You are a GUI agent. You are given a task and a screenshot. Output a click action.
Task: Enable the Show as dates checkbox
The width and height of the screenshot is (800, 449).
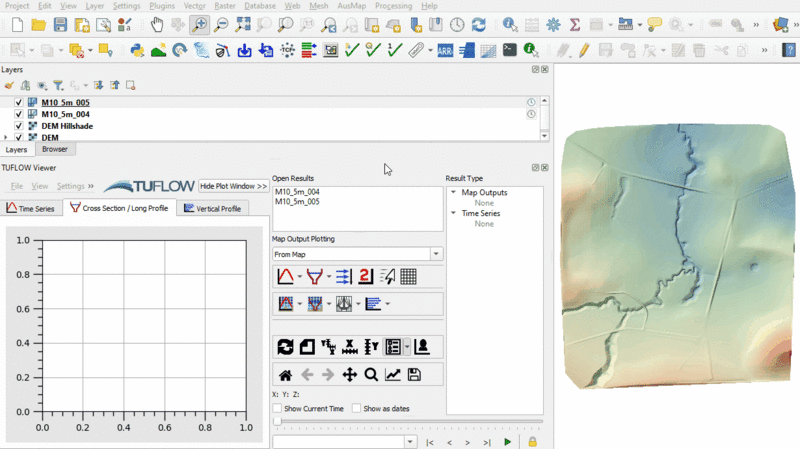pos(357,409)
